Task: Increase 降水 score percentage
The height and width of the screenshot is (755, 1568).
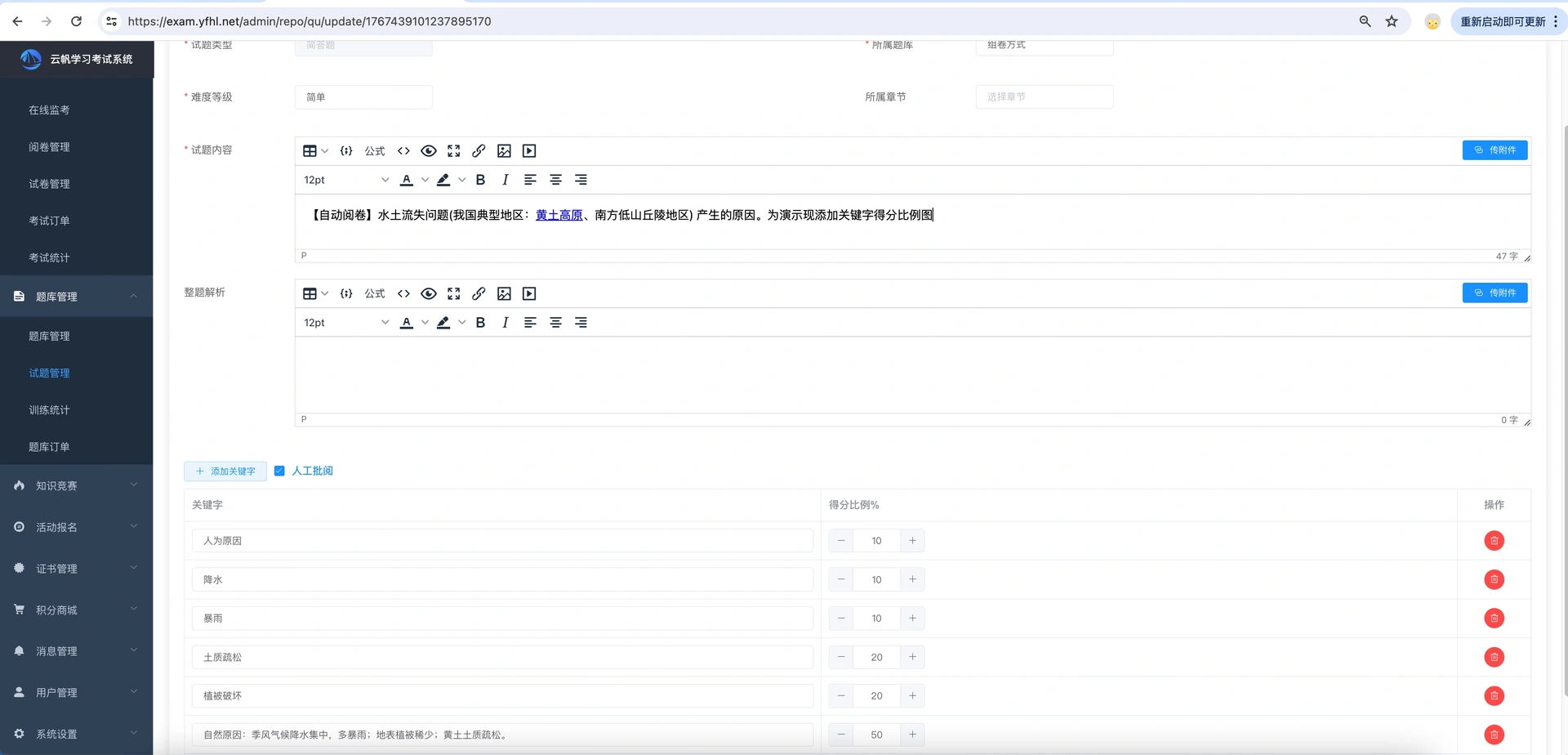Action: 912,579
